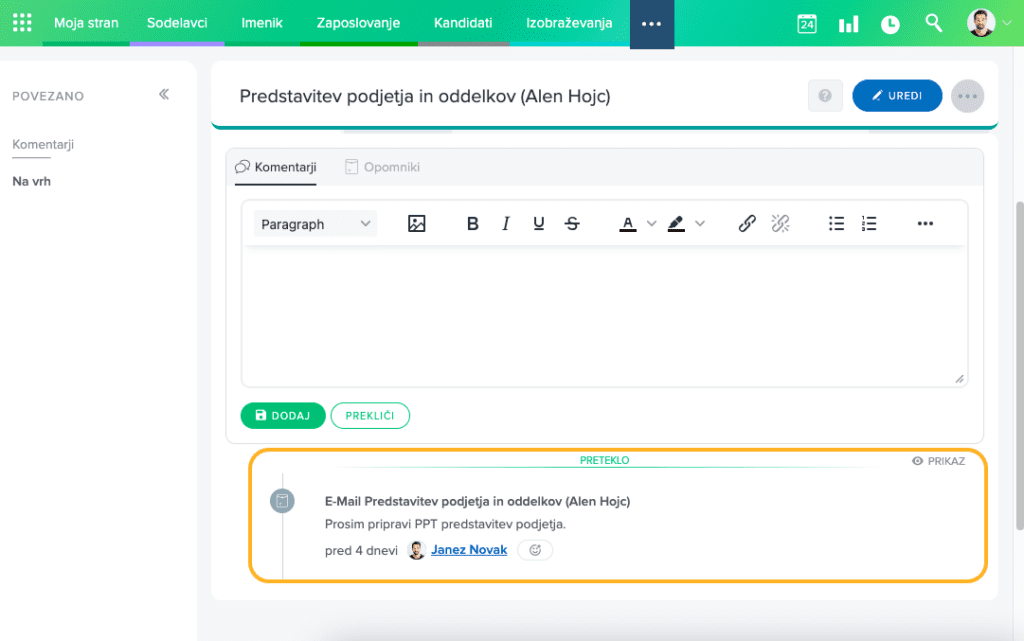Open Janez Novak profile link
This screenshot has width=1024, height=641.
pos(468,550)
